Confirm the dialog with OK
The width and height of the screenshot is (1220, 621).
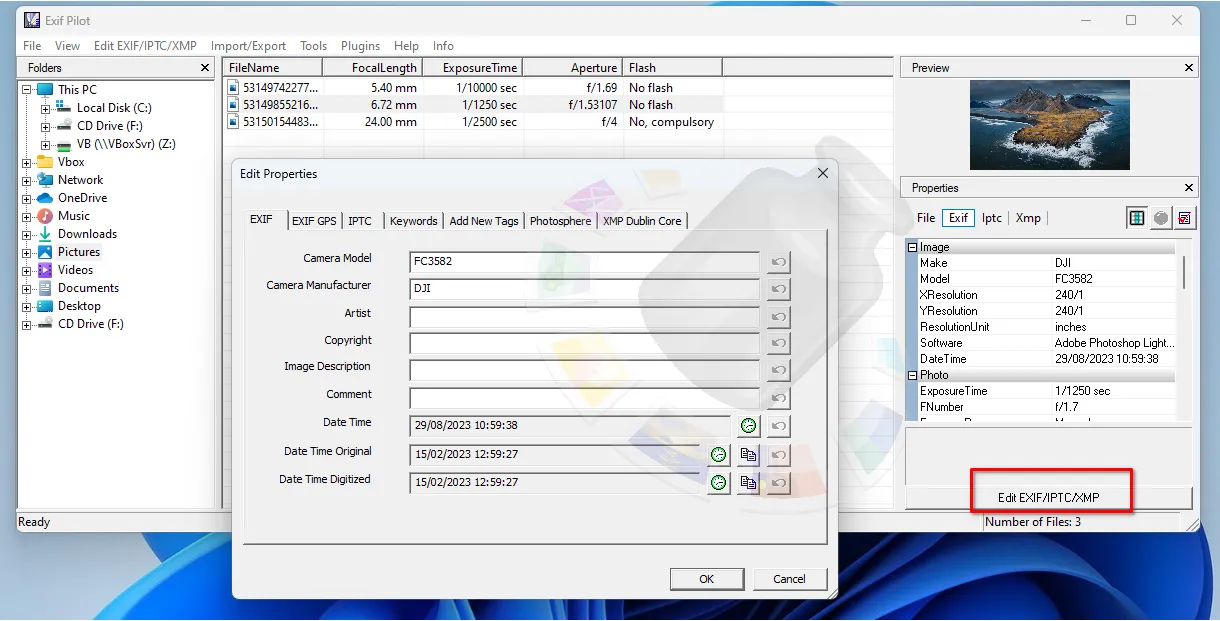coord(707,579)
